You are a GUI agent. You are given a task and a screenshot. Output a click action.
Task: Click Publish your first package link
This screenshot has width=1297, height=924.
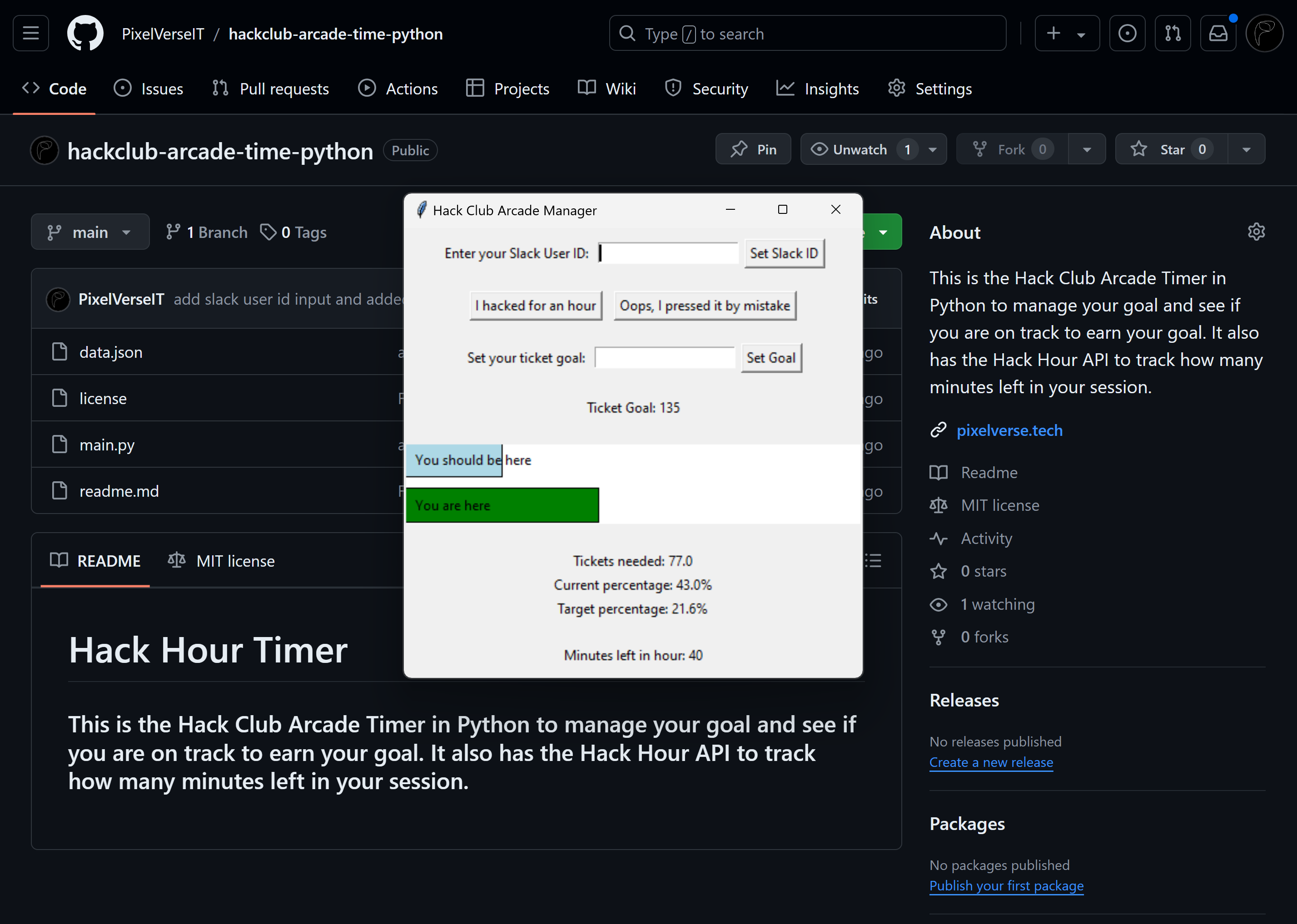1006,885
